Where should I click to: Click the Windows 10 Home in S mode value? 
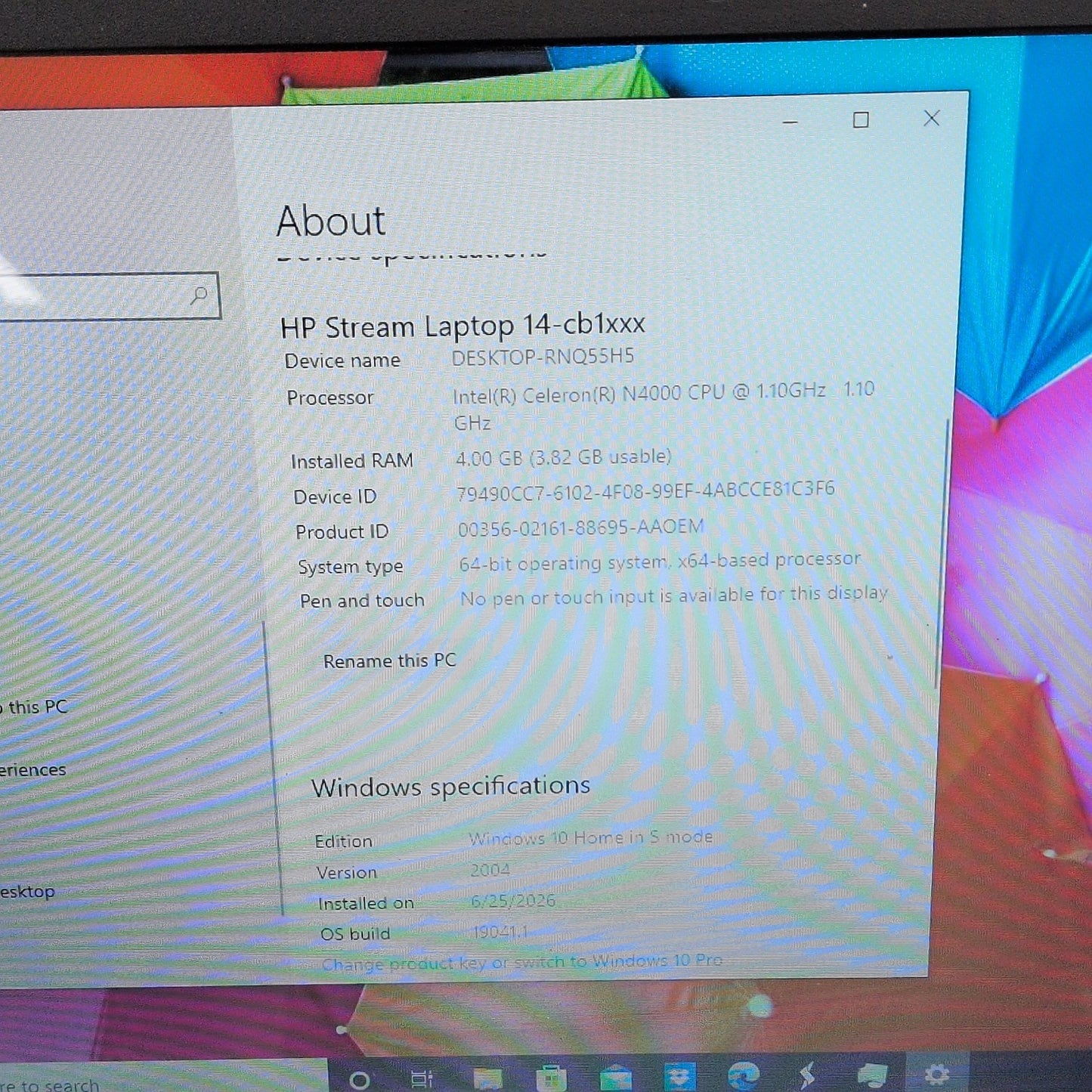[x=591, y=837]
